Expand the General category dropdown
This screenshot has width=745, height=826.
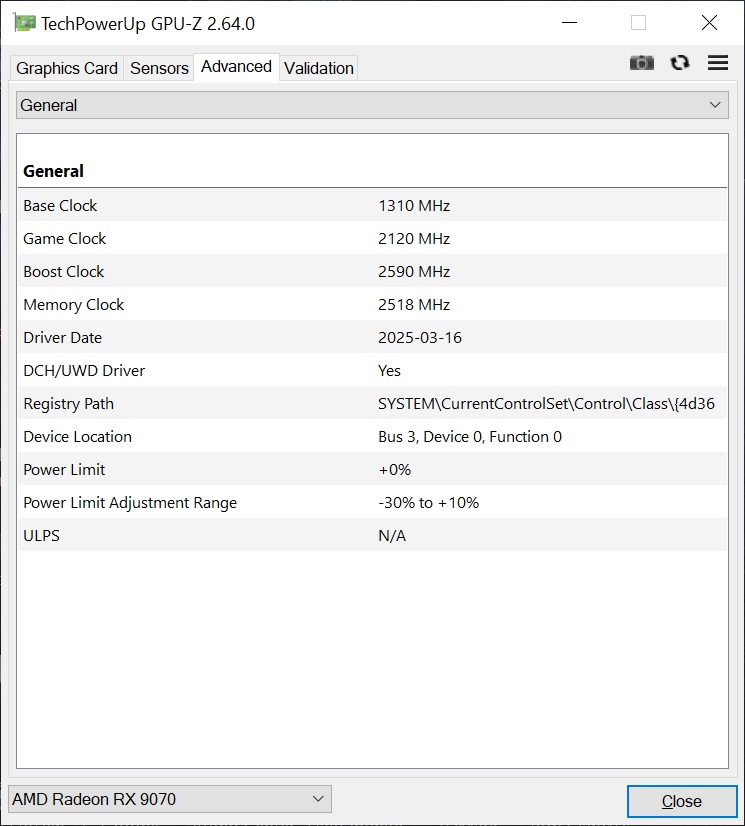click(x=372, y=105)
